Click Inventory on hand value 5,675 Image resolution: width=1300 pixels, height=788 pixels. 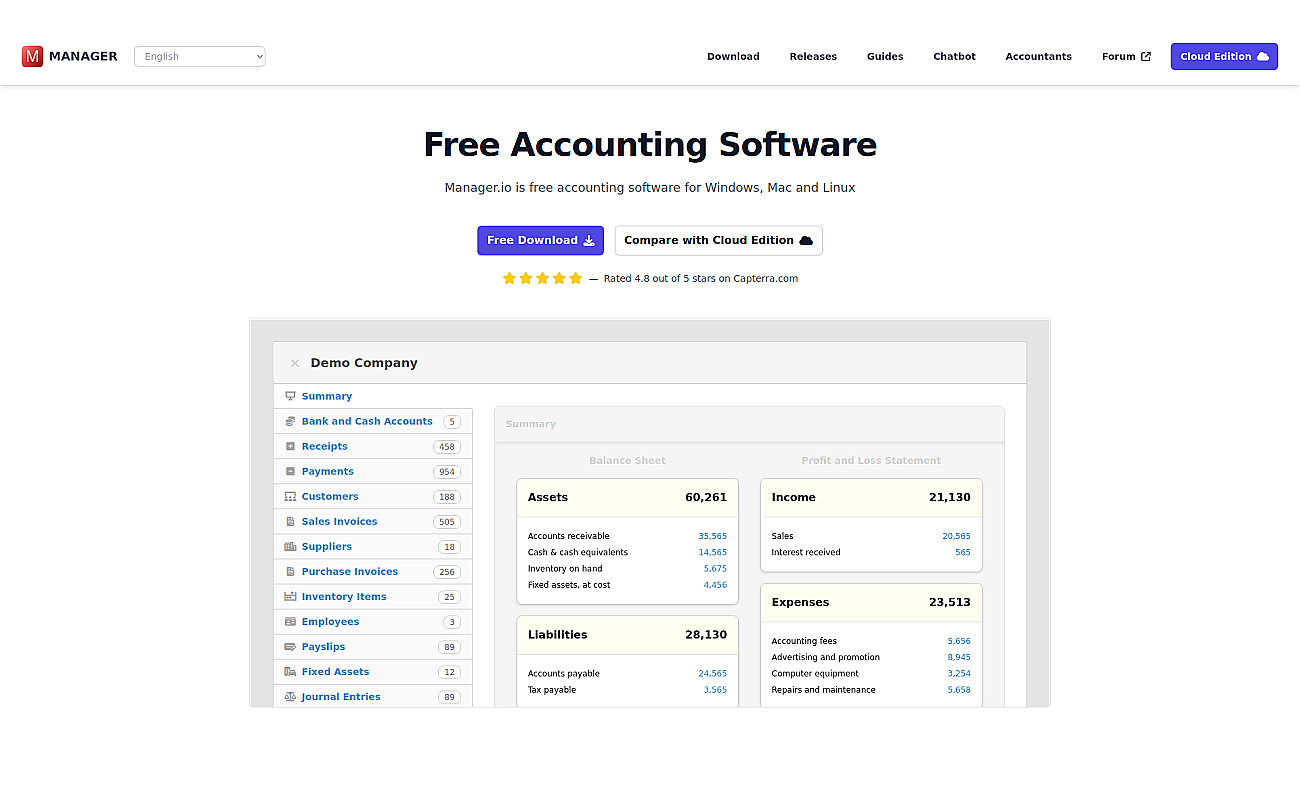[x=715, y=568]
